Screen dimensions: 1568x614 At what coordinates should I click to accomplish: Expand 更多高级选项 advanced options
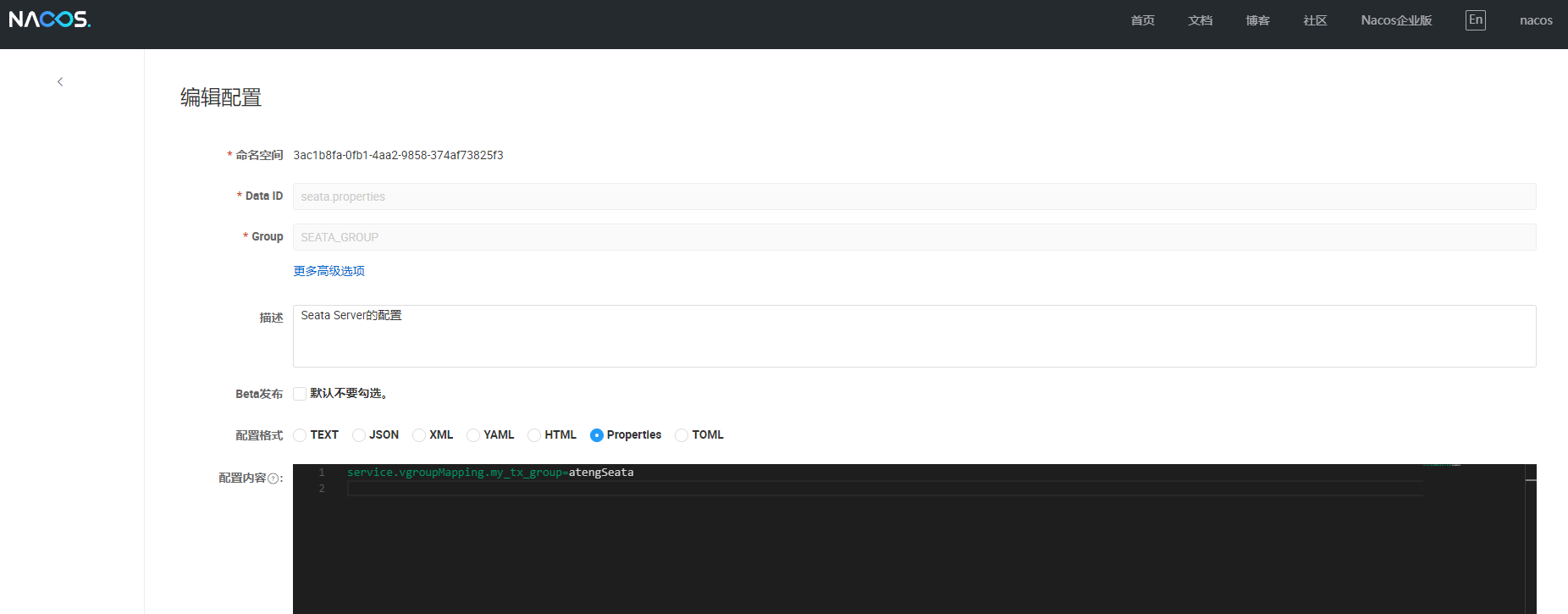tap(329, 271)
